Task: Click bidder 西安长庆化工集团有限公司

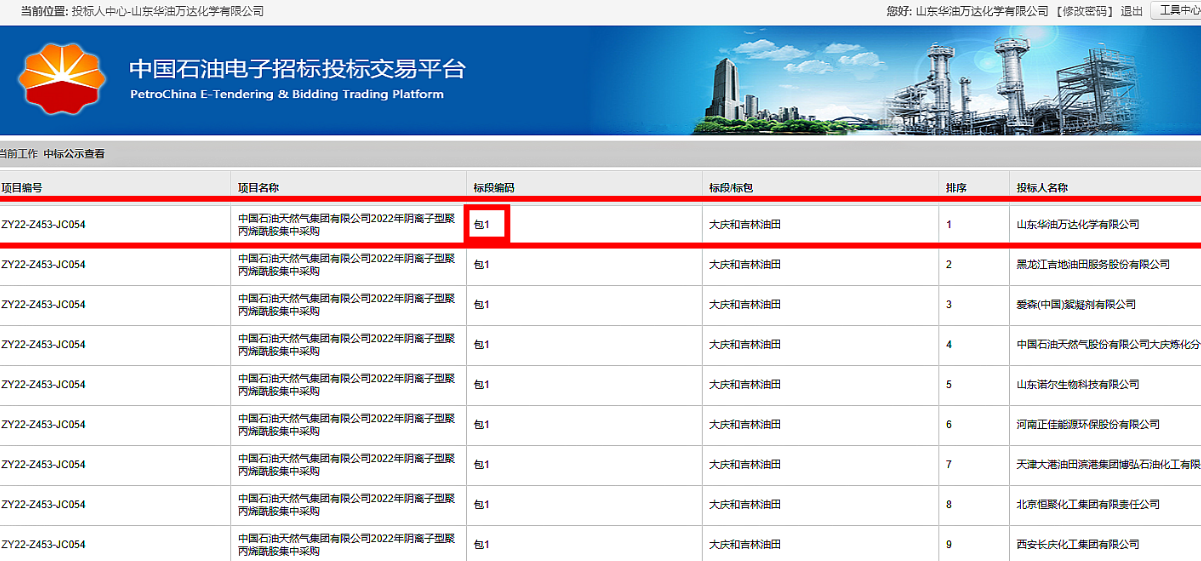Action: click(x=1078, y=545)
